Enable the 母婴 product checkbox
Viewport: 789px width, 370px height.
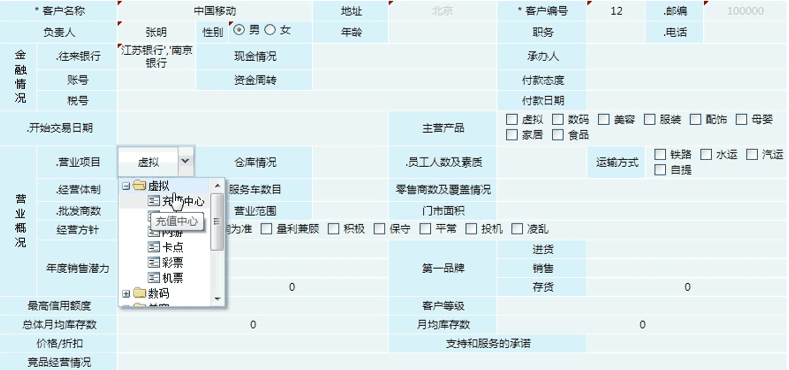point(742,119)
